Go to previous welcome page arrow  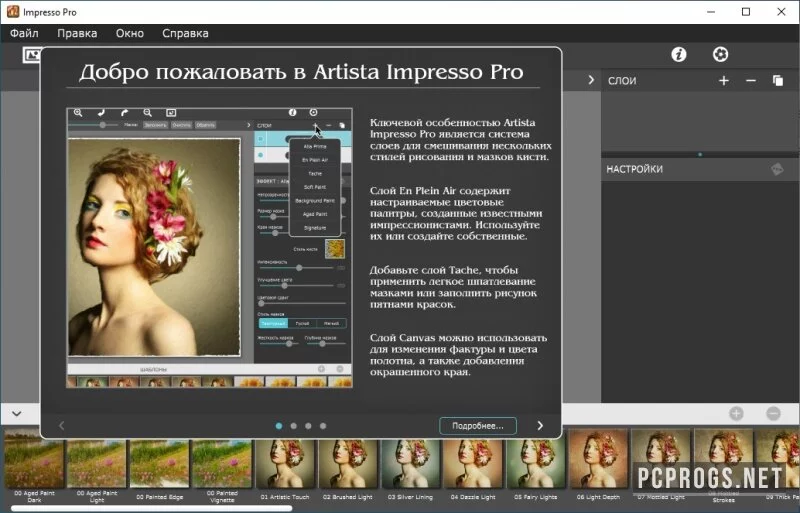point(62,426)
